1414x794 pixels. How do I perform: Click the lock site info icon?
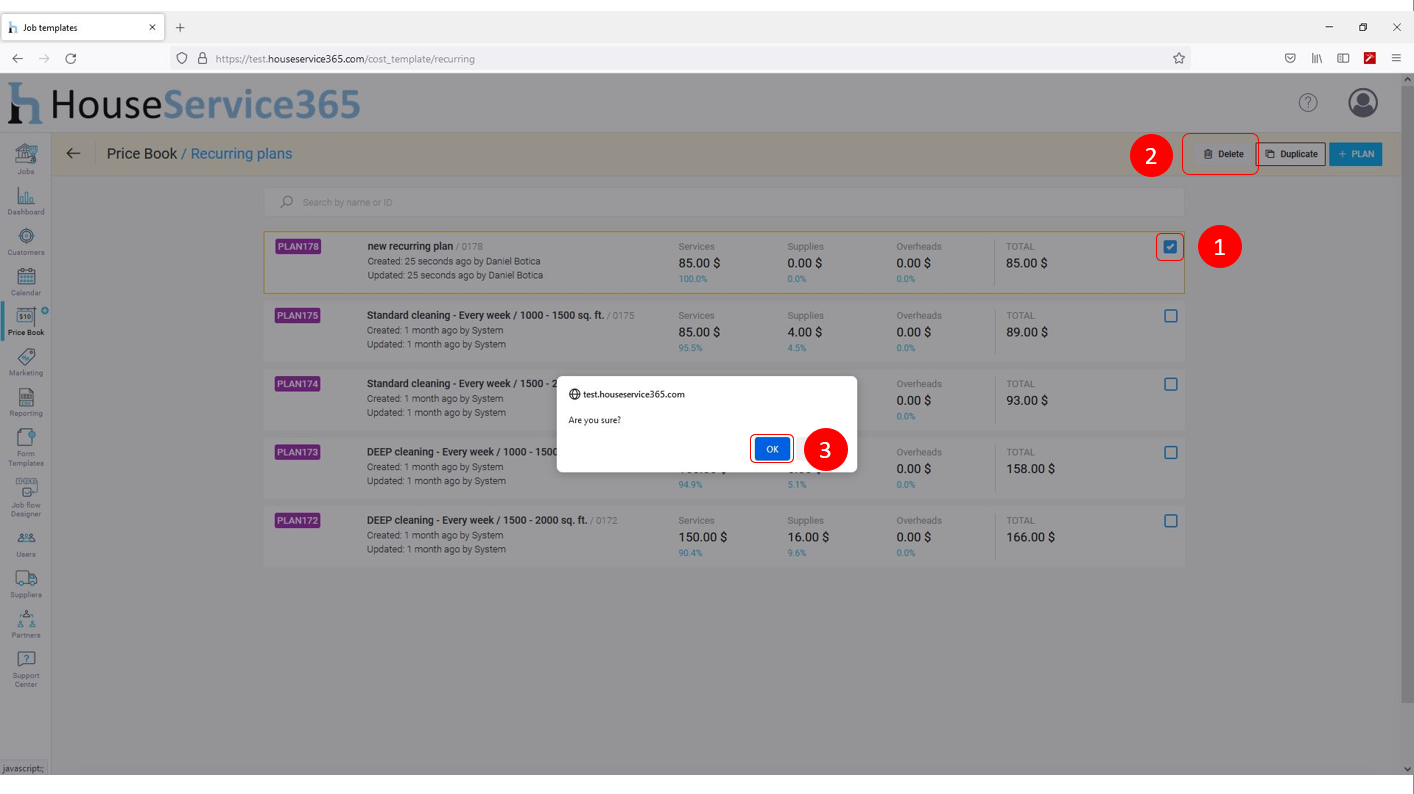pos(202,59)
